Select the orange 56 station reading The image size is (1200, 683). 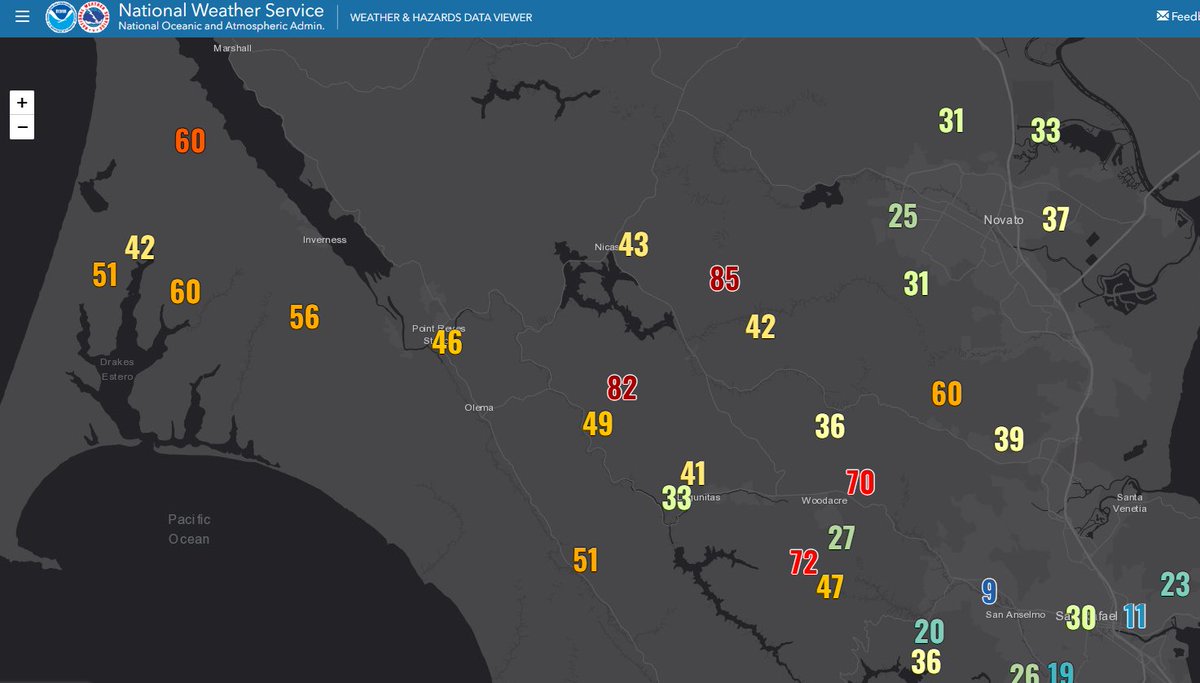click(x=304, y=317)
